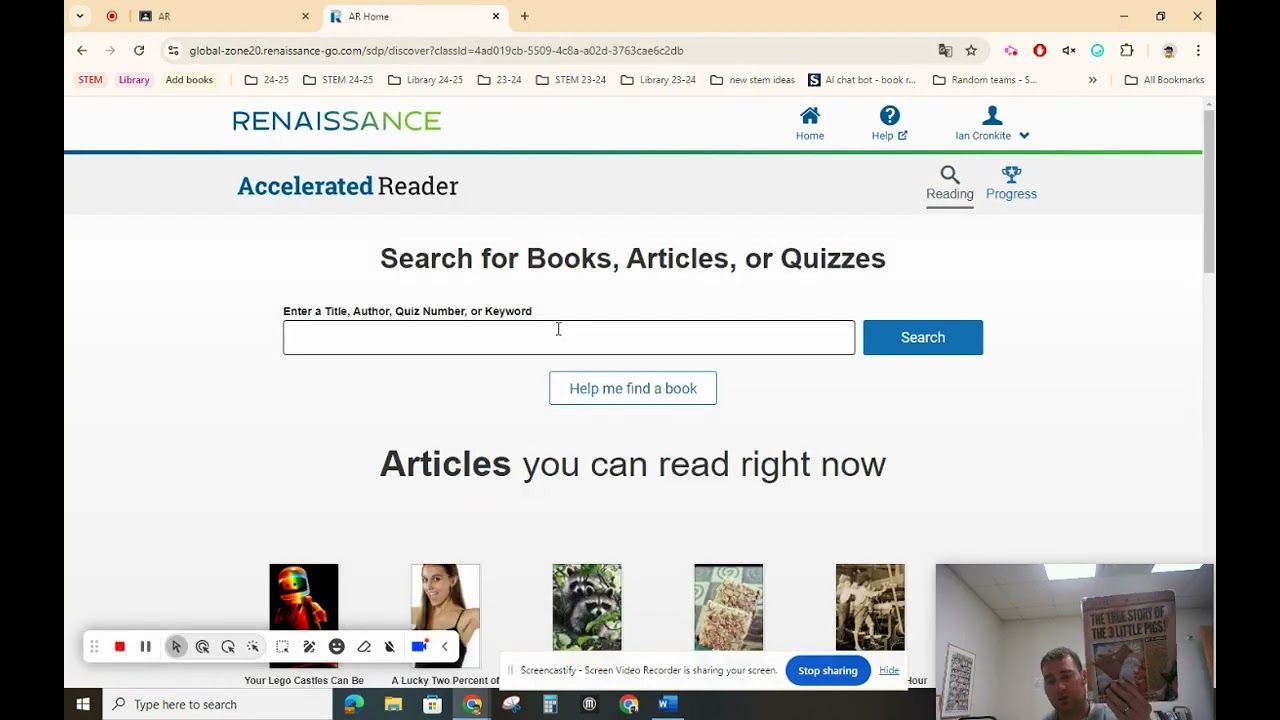This screenshot has height=720, width=1280.
Task: Go to the Renaissance Home icon
Action: click(x=810, y=124)
